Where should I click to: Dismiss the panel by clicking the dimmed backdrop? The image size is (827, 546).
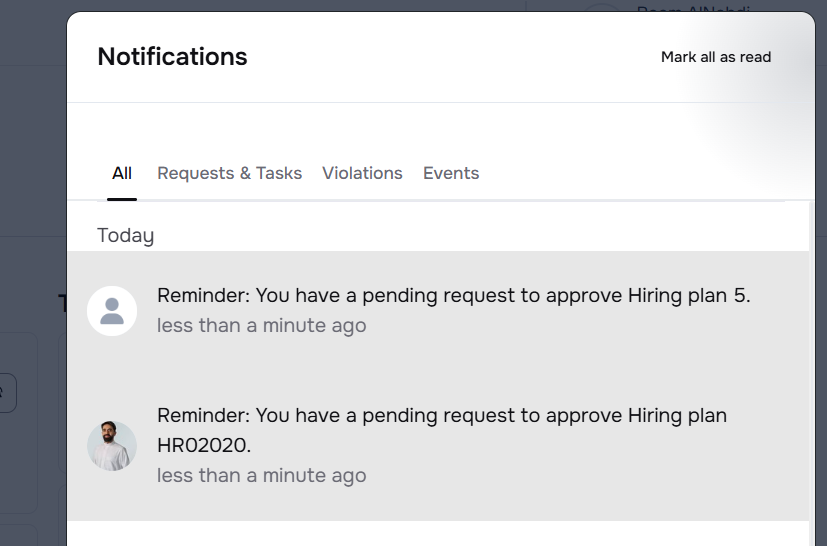(x=30, y=150)
